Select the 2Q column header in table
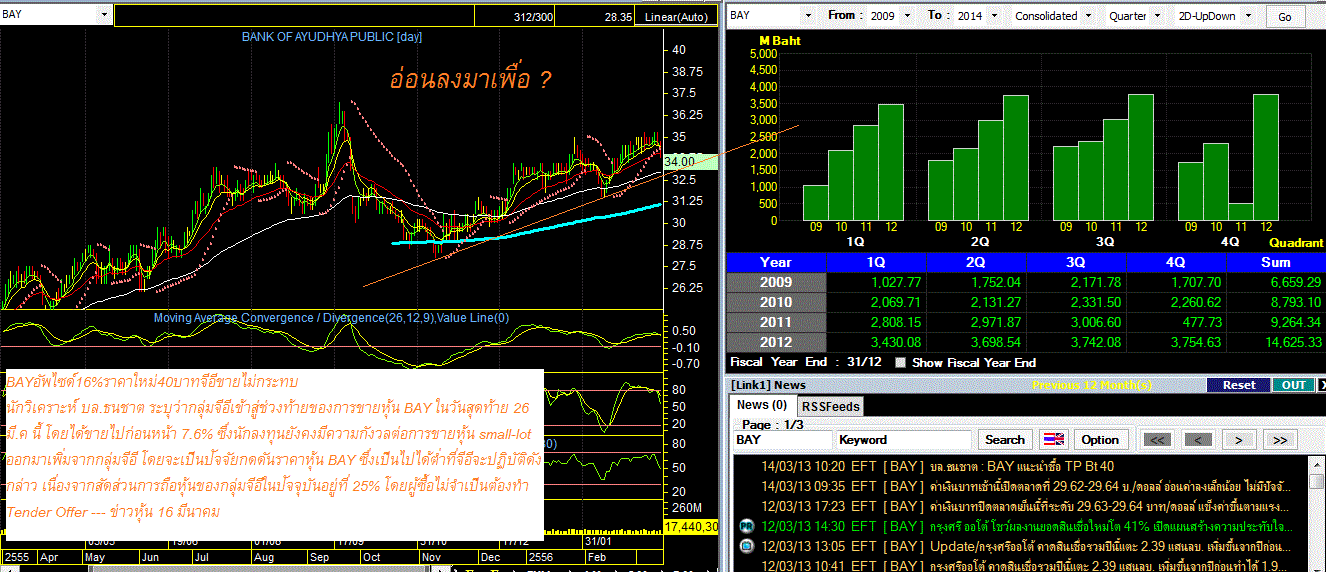 (x=976, y=262)
